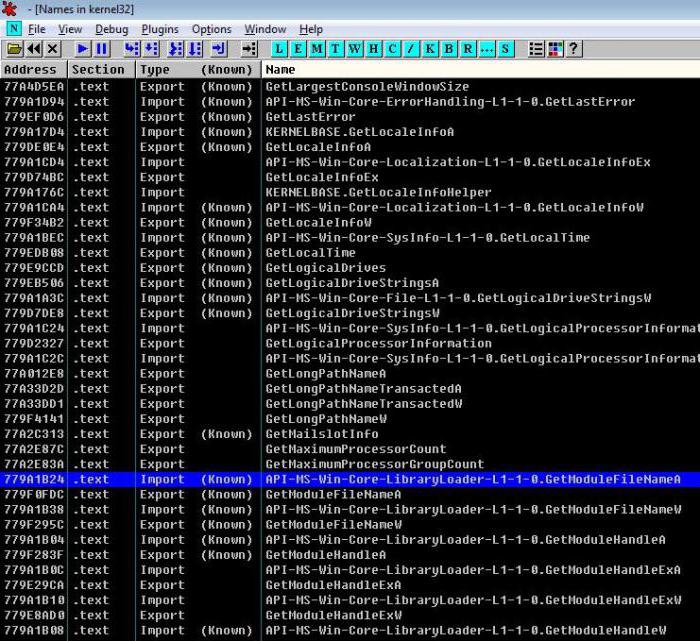The height and width of the screenshot is (641, 700).
Task: Open References window via R button
Action: pyautogui.click(x=467, y=49)
